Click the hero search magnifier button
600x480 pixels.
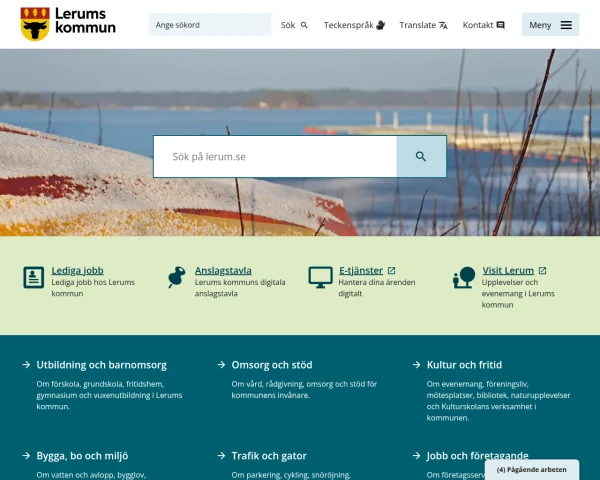click(x=421, y=156)
